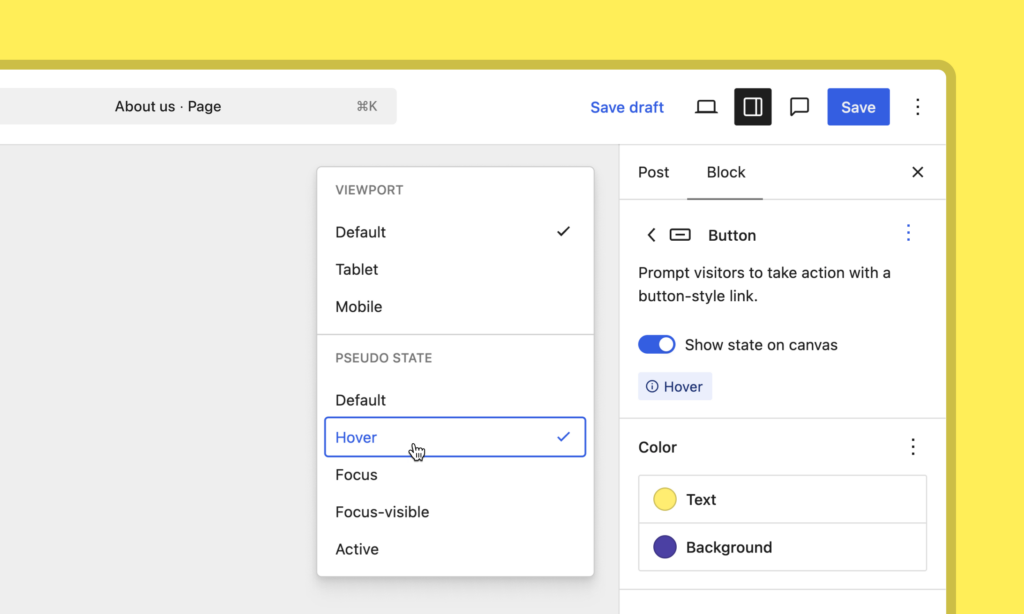Toggle Show state on canvas switch
The height and width of the screenshot is (614, 1024).
[x=656, y=344]
